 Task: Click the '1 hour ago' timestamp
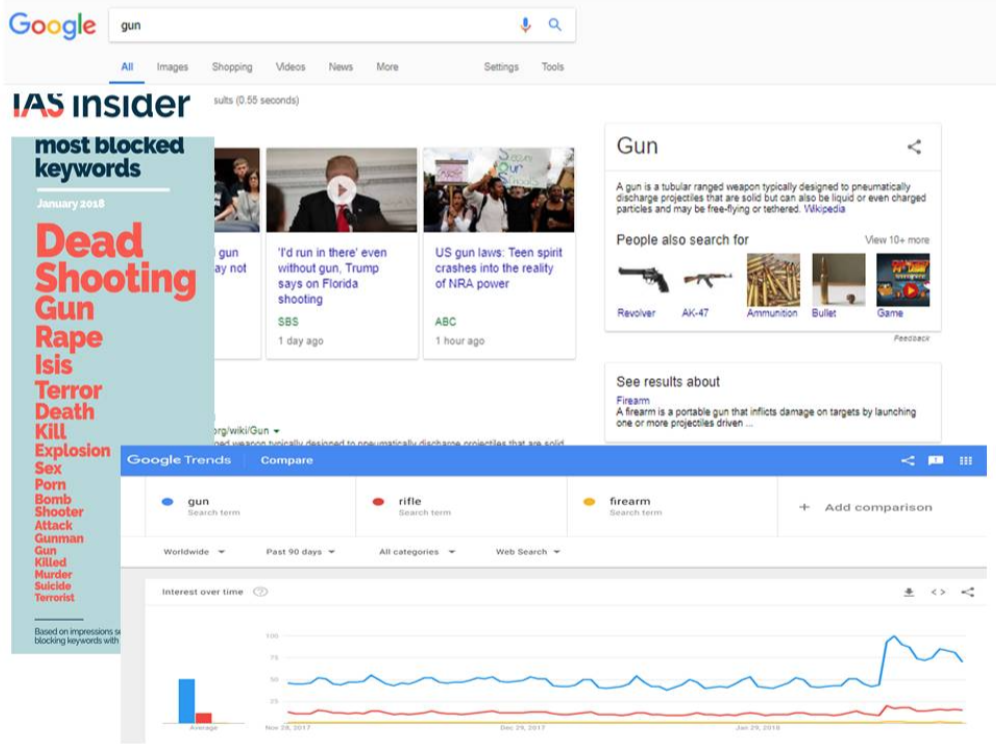click(460, 341)
